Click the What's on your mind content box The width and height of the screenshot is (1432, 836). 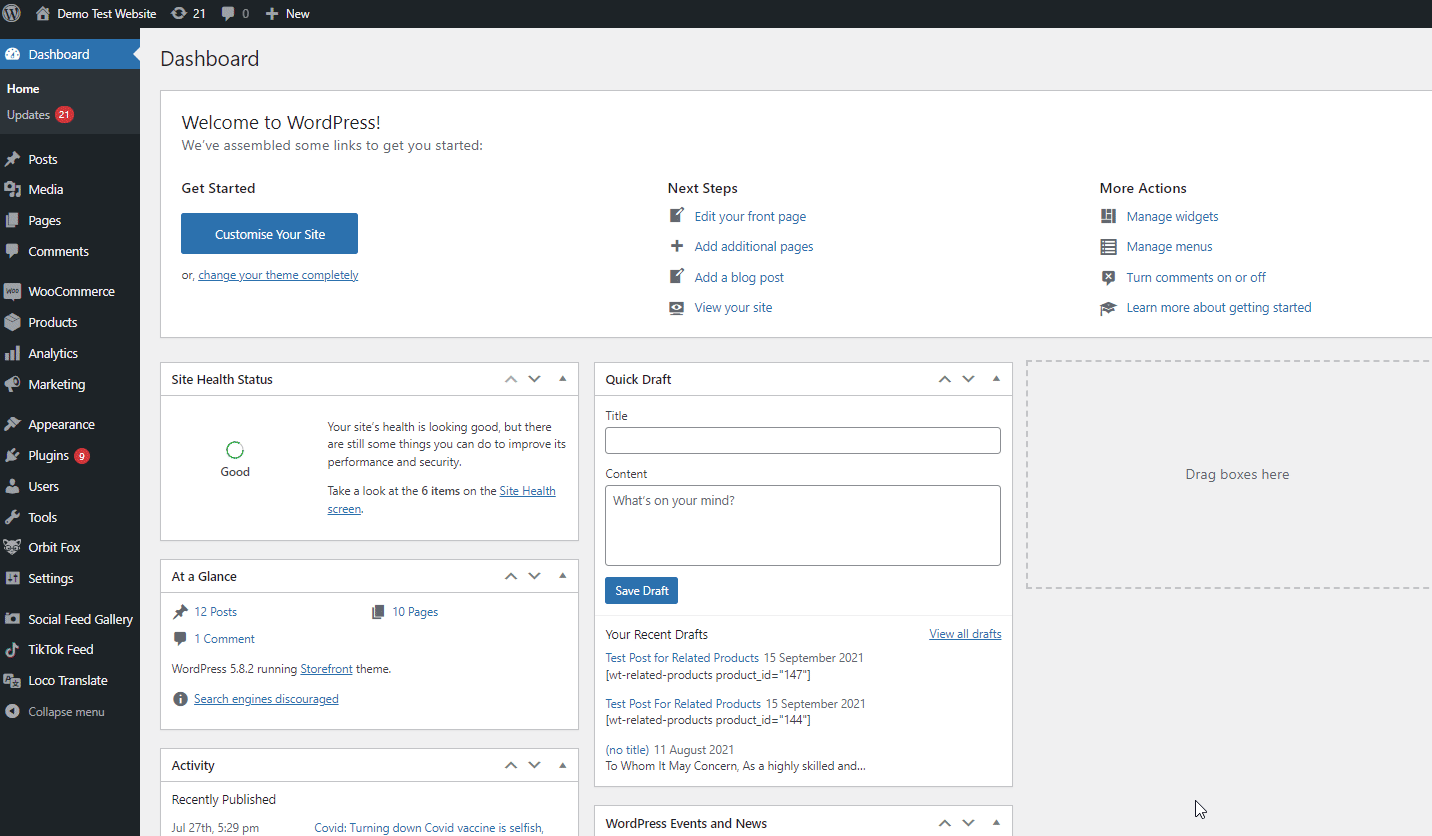click(x=803, y=525)
